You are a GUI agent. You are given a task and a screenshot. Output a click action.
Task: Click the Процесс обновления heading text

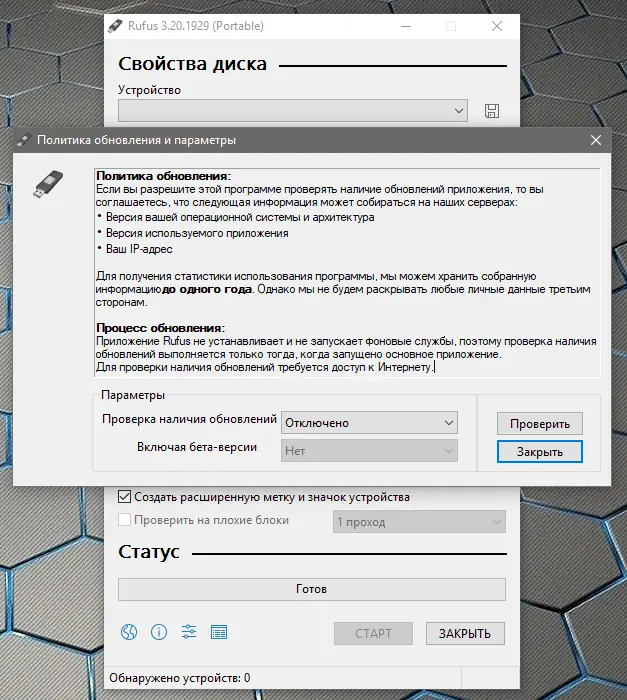click(160, 328)
